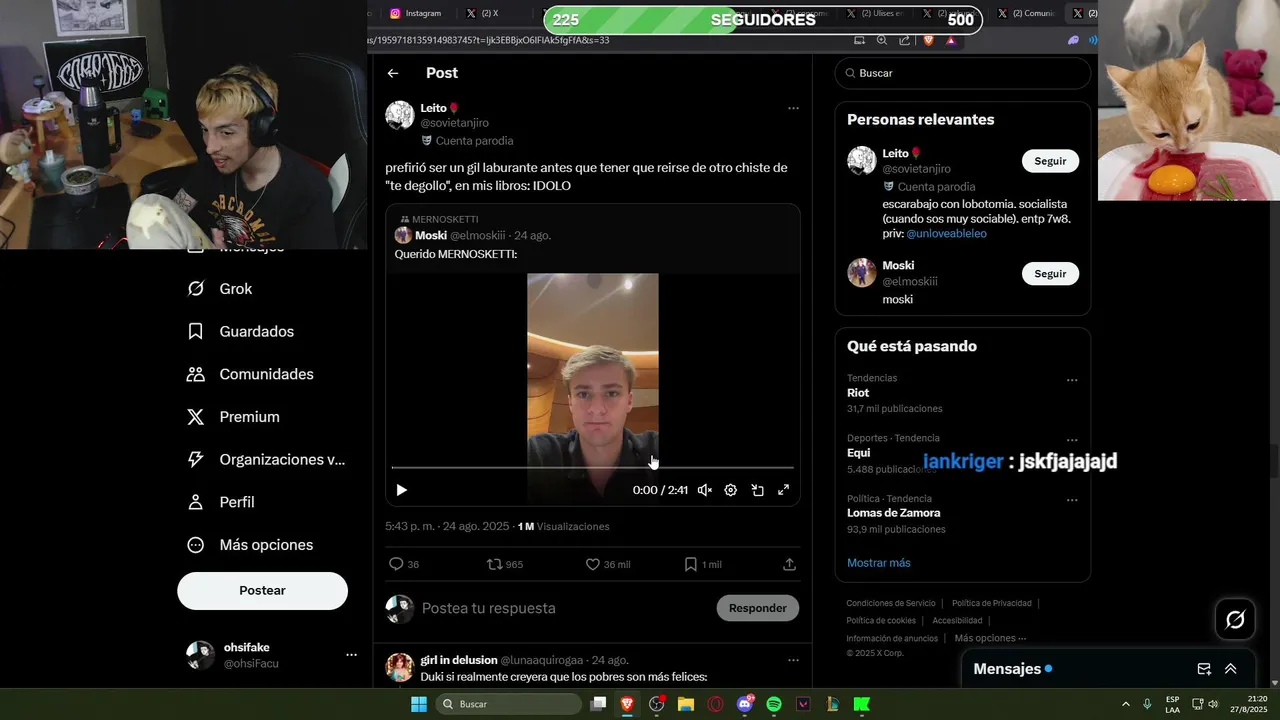
Task: Expand the Mensajes drawer
Action: pyautogui.click(x=1231, y=669)
